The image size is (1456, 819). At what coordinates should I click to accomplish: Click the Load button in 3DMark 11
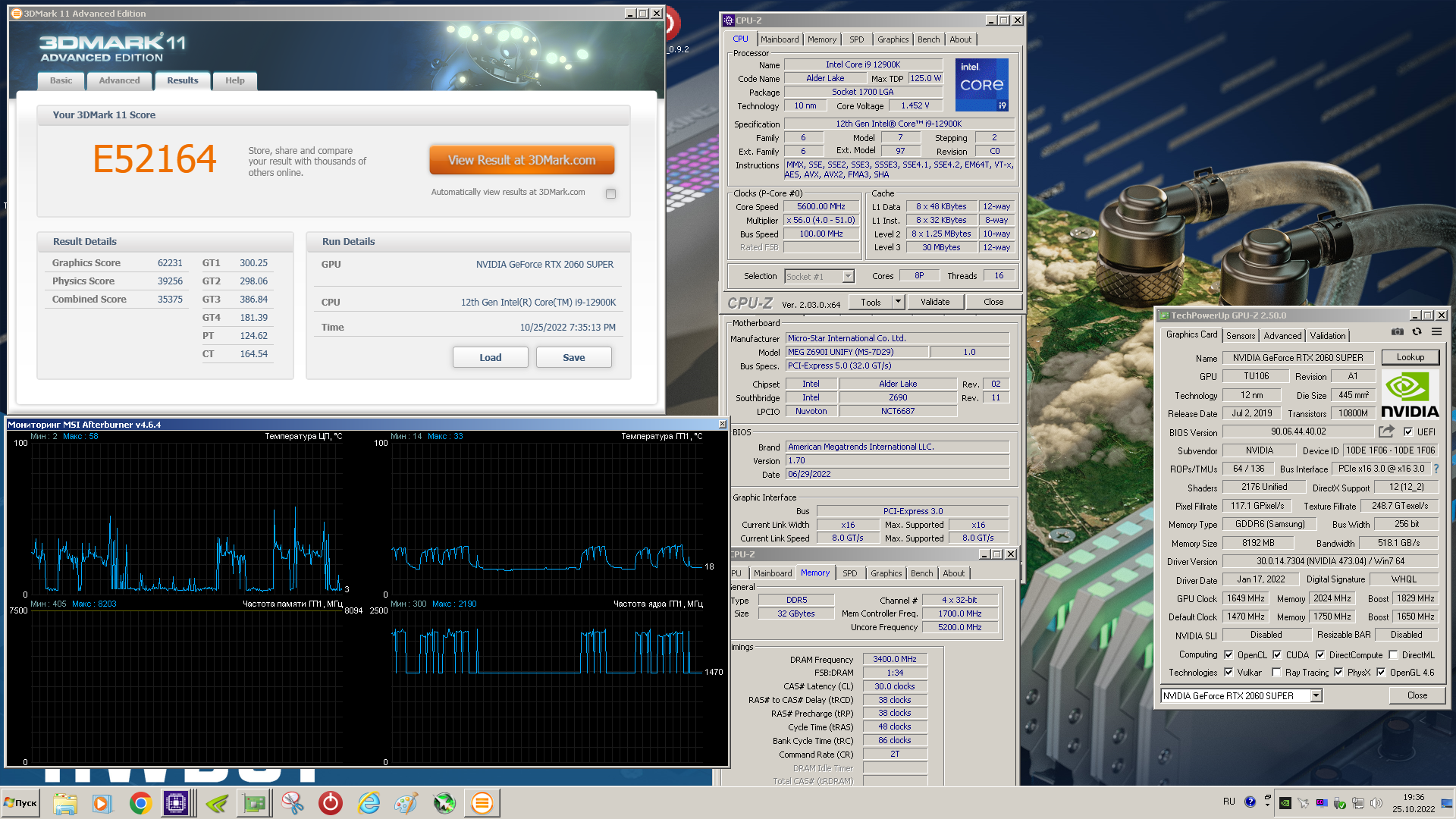tap(491, 357)
